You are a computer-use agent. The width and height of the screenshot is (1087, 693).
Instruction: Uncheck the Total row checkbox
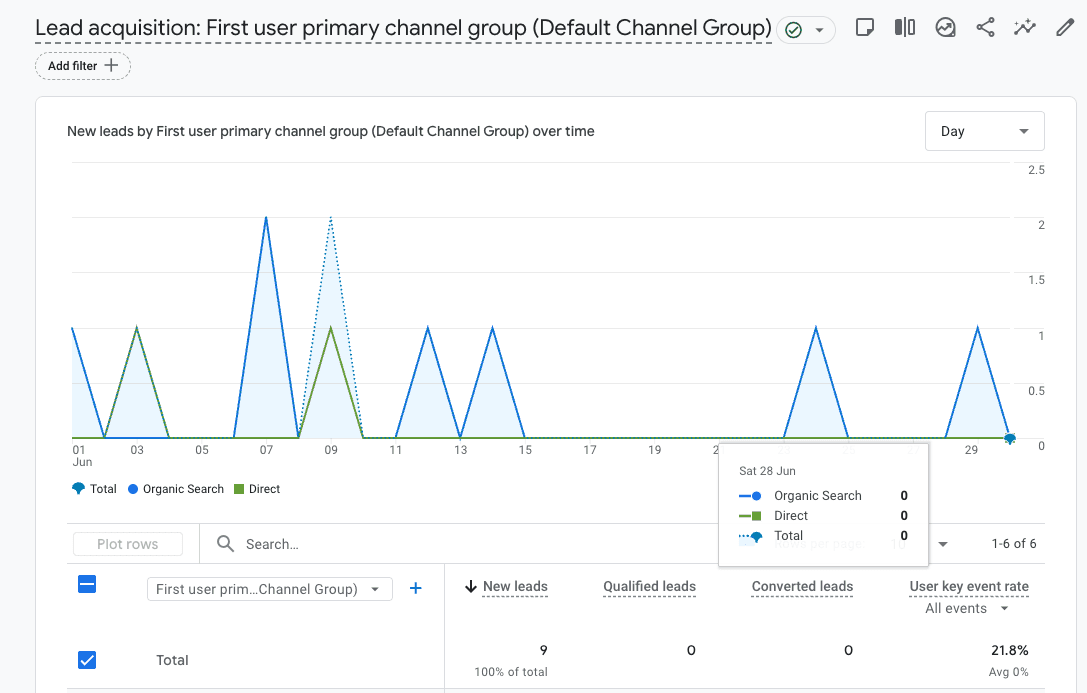[87, 660]
